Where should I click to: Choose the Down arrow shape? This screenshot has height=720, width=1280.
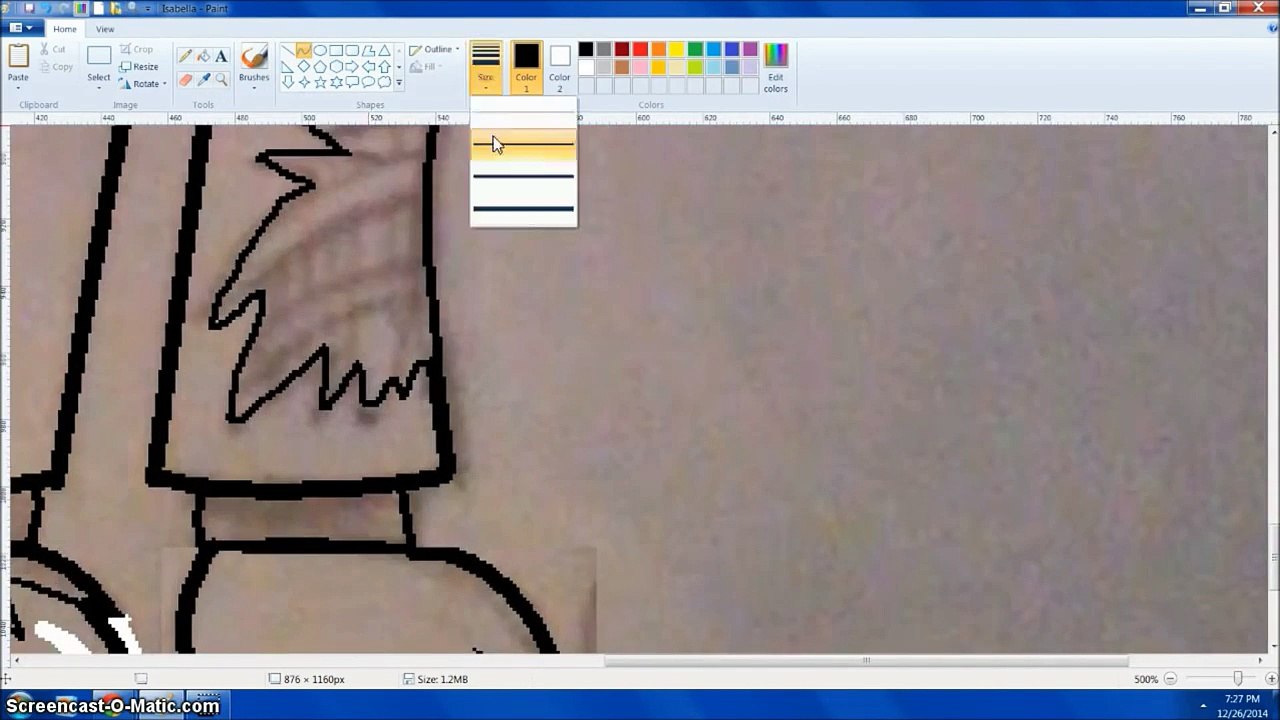pos(288,83)
